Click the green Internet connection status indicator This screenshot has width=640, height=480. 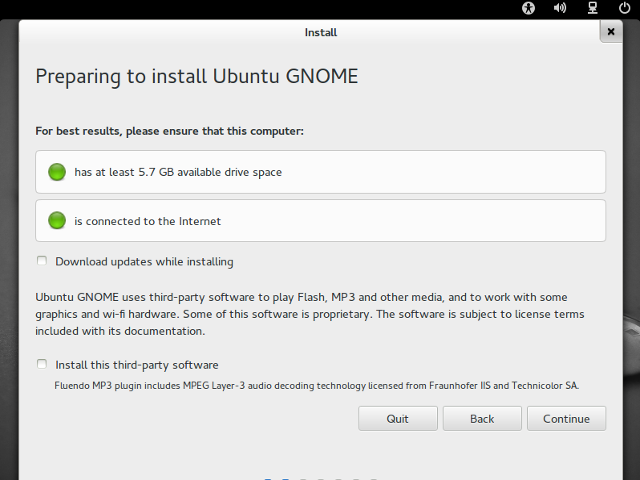57,221
